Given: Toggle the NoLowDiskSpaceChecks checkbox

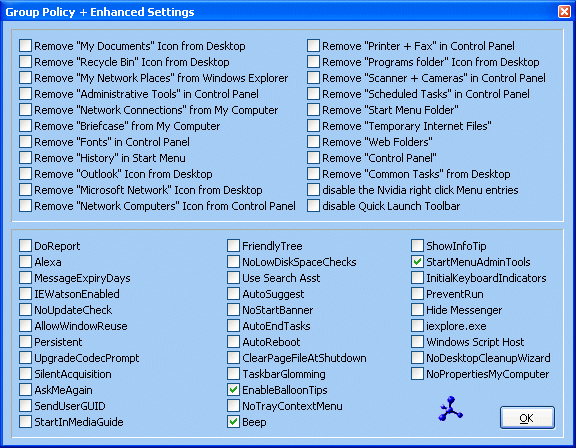Looking at the screenshot, I should point(233,262).
